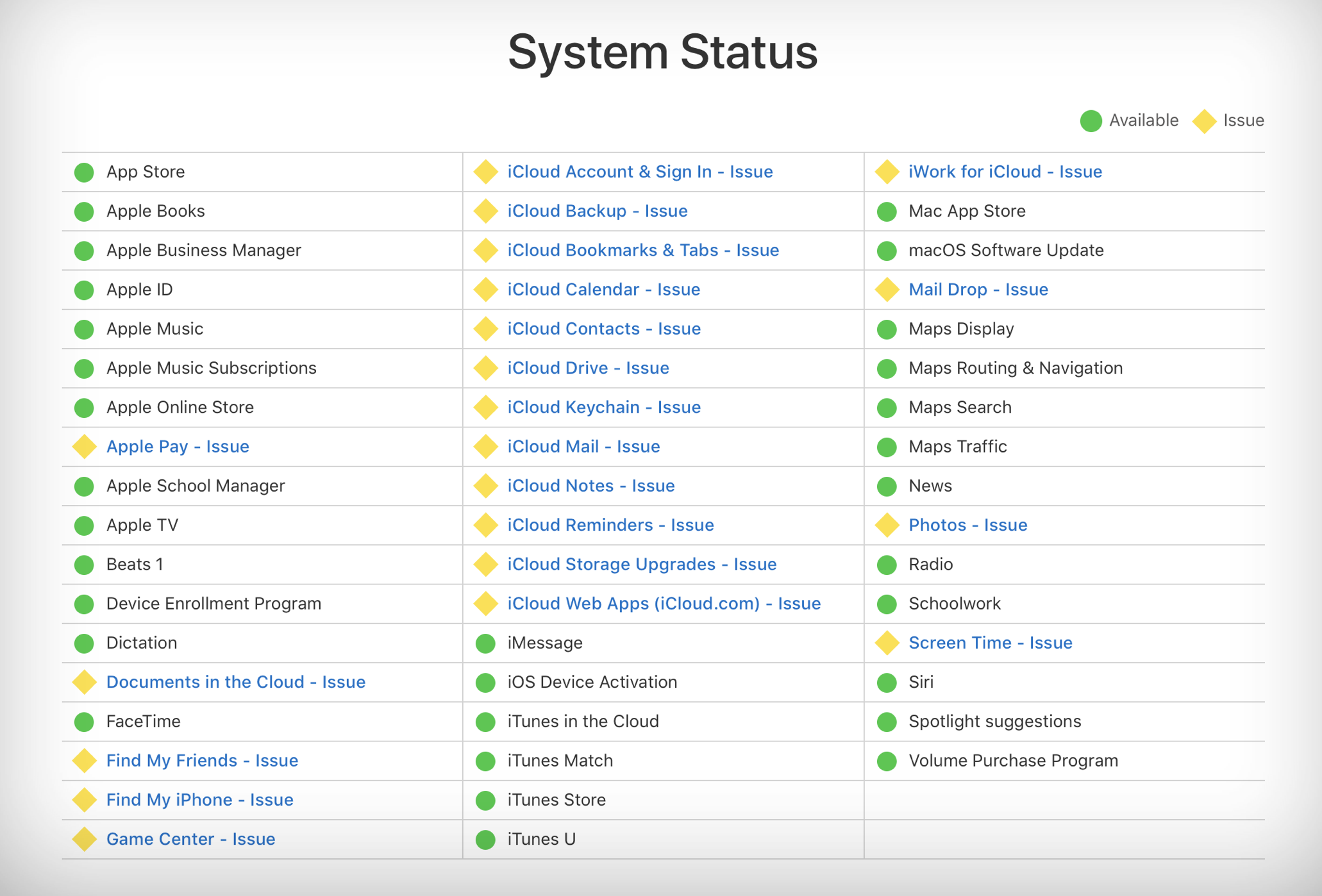This screenshot has height=896, width=1322.
Task: View the iCloud Keychain issue
Action: (x=604, y=407)
